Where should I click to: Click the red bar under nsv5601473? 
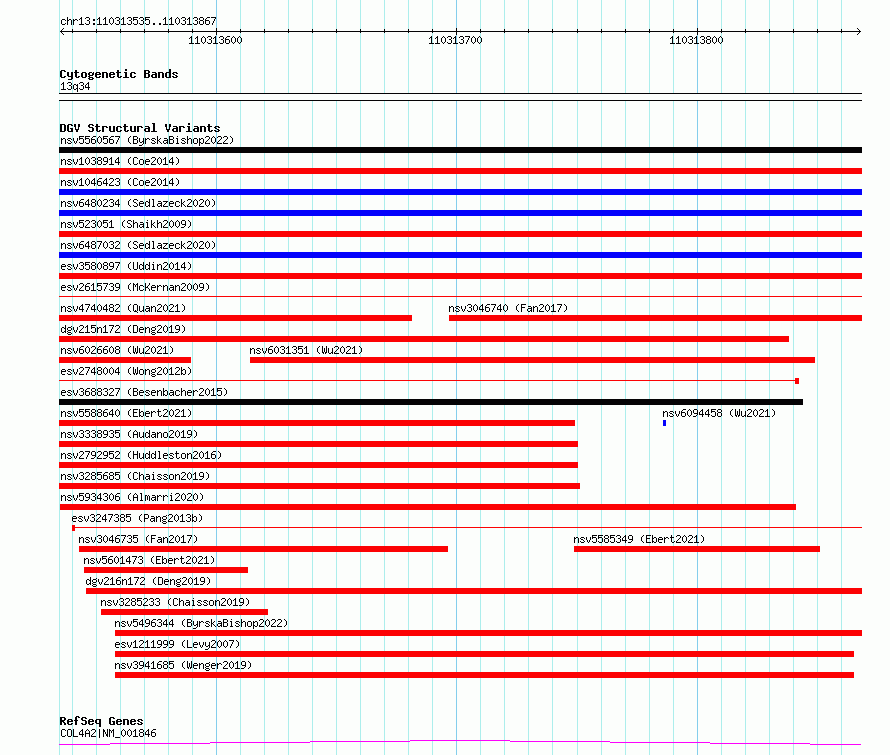166,570
